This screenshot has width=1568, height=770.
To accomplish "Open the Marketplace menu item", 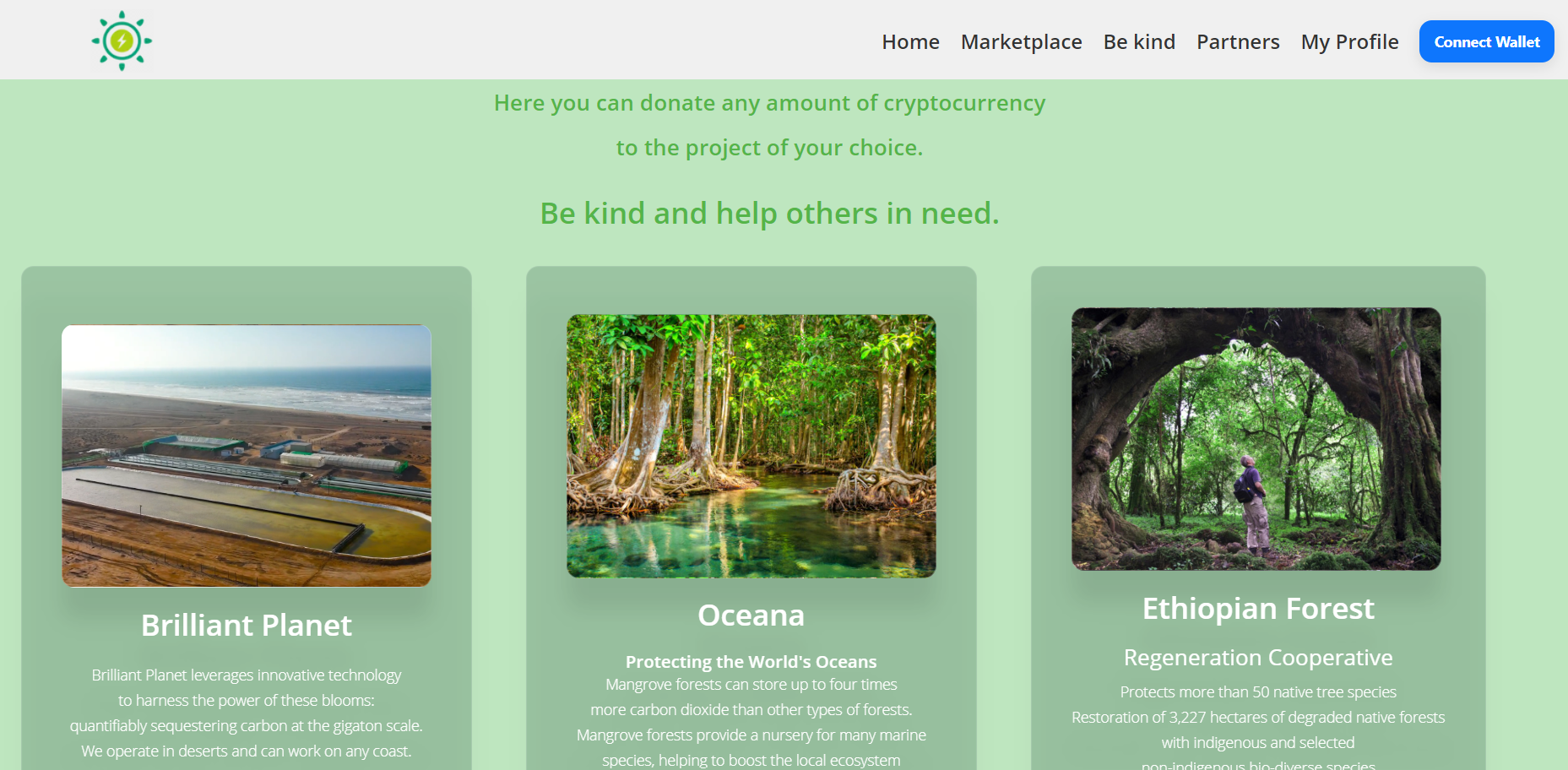I will click(x=1021, y=41).
